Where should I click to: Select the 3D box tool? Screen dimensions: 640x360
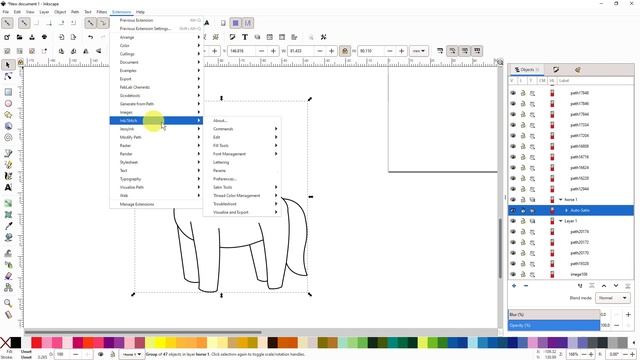(x=8, y=126)
